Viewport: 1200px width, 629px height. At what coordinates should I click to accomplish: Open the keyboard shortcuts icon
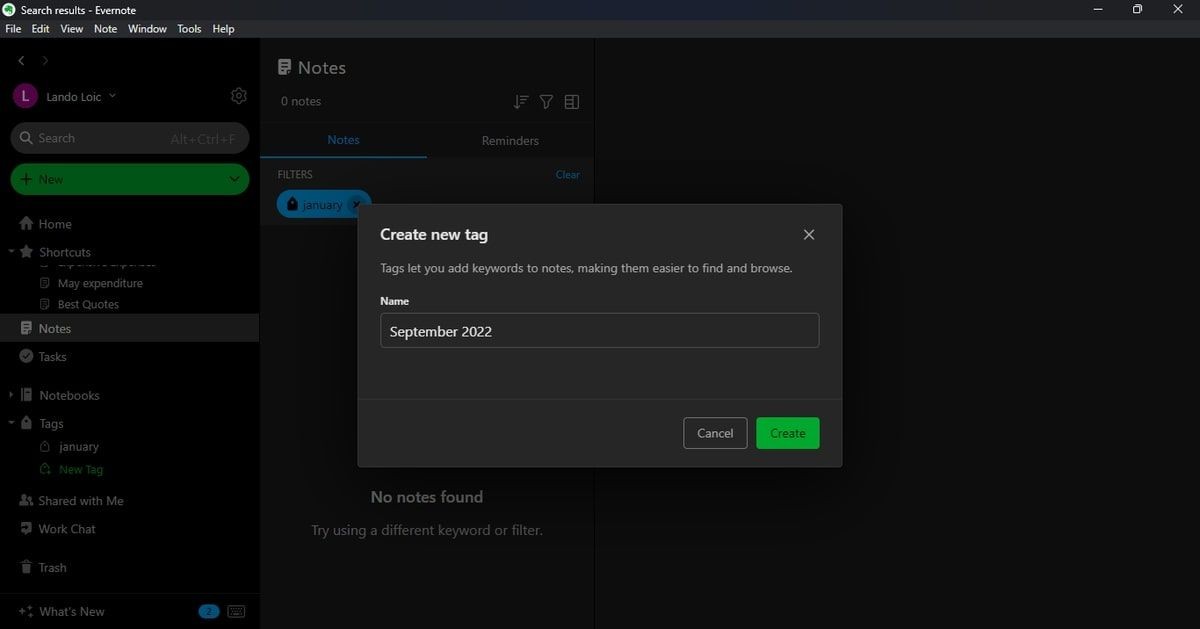coord(236,611)
